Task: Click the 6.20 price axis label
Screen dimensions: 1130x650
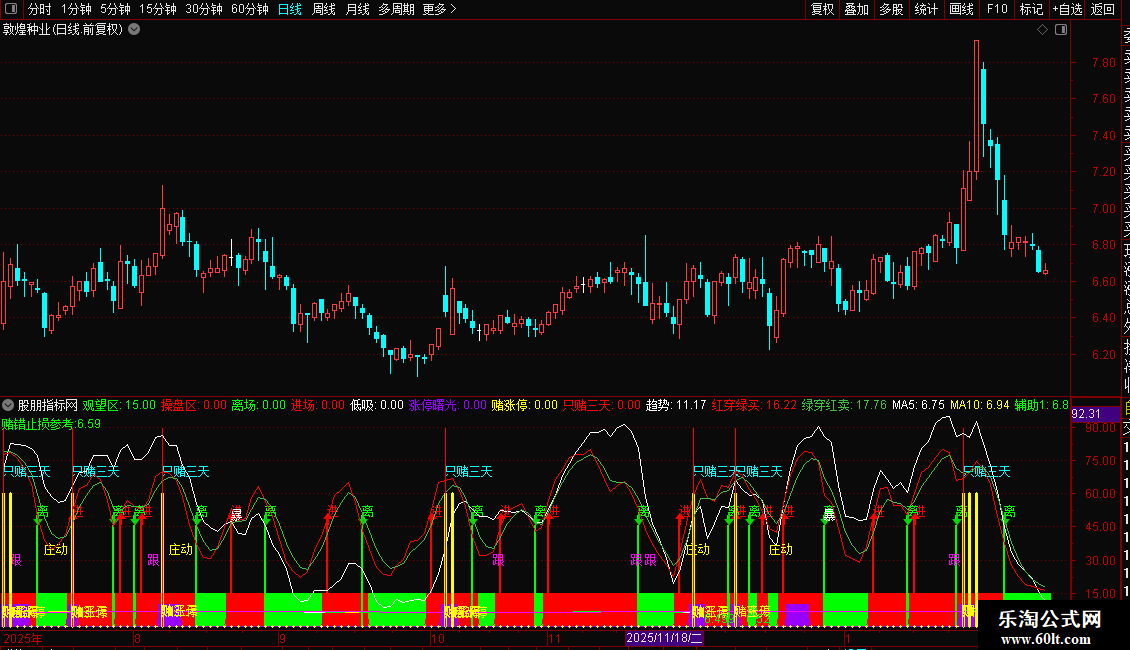Action: [1103, 355]
